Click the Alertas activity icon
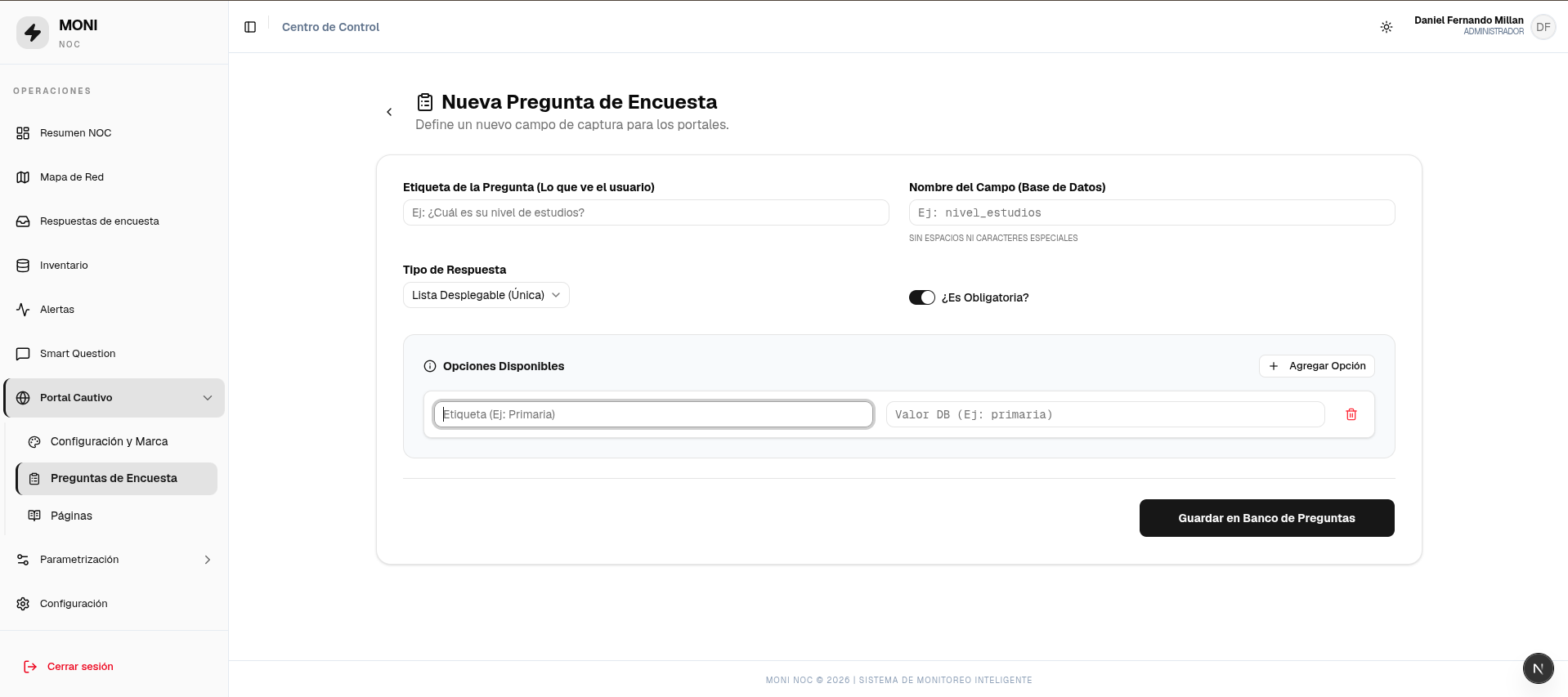Viewport: 1568px width, 697px height. 23,310
